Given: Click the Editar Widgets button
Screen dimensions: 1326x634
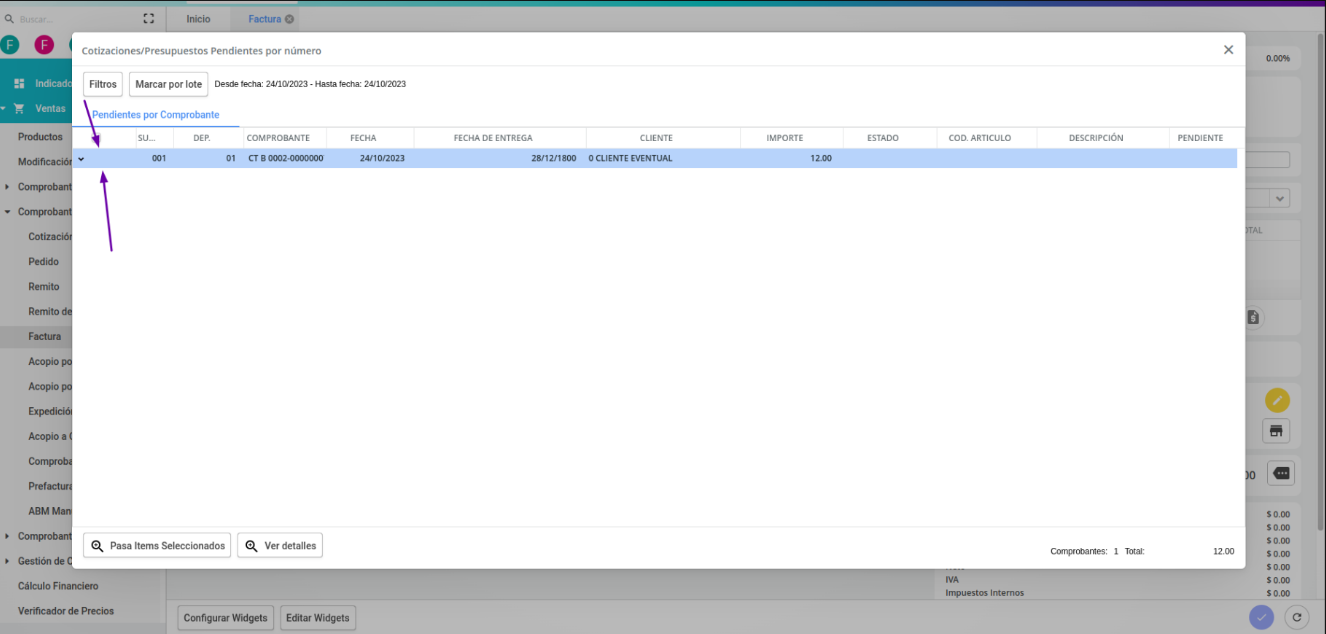Looking at the screenshot, I should pos(317,618).
